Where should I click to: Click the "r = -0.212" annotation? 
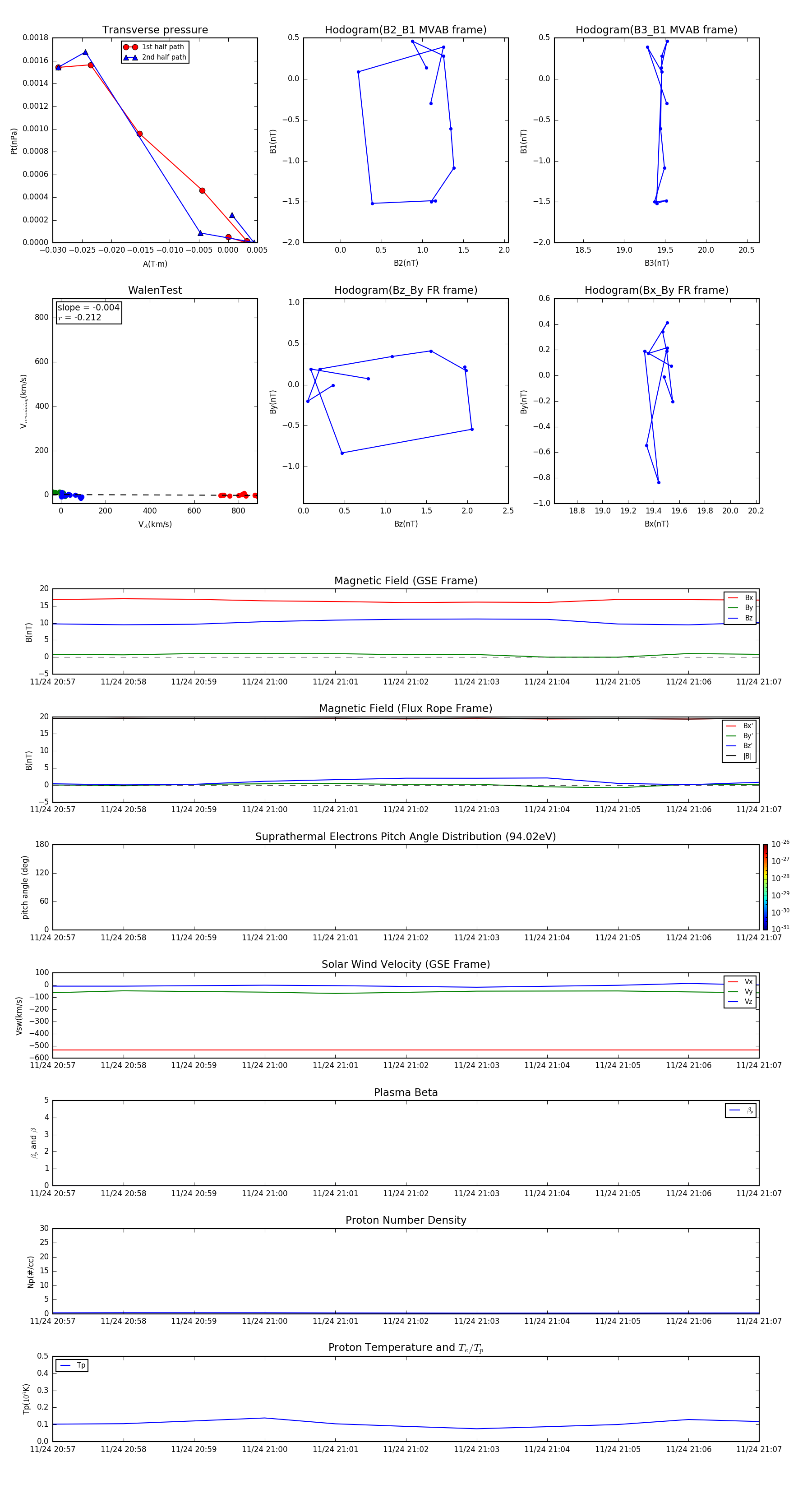(80, 317)
